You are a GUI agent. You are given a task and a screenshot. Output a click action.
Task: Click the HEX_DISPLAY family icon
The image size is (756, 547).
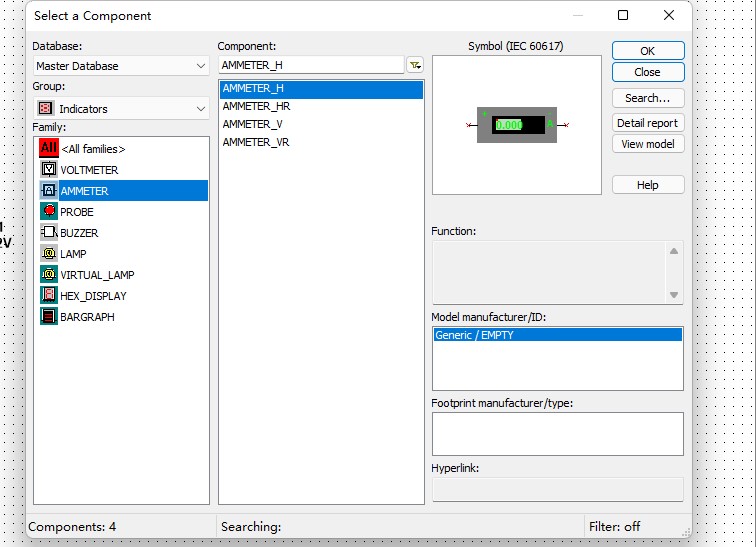point(49,295)
